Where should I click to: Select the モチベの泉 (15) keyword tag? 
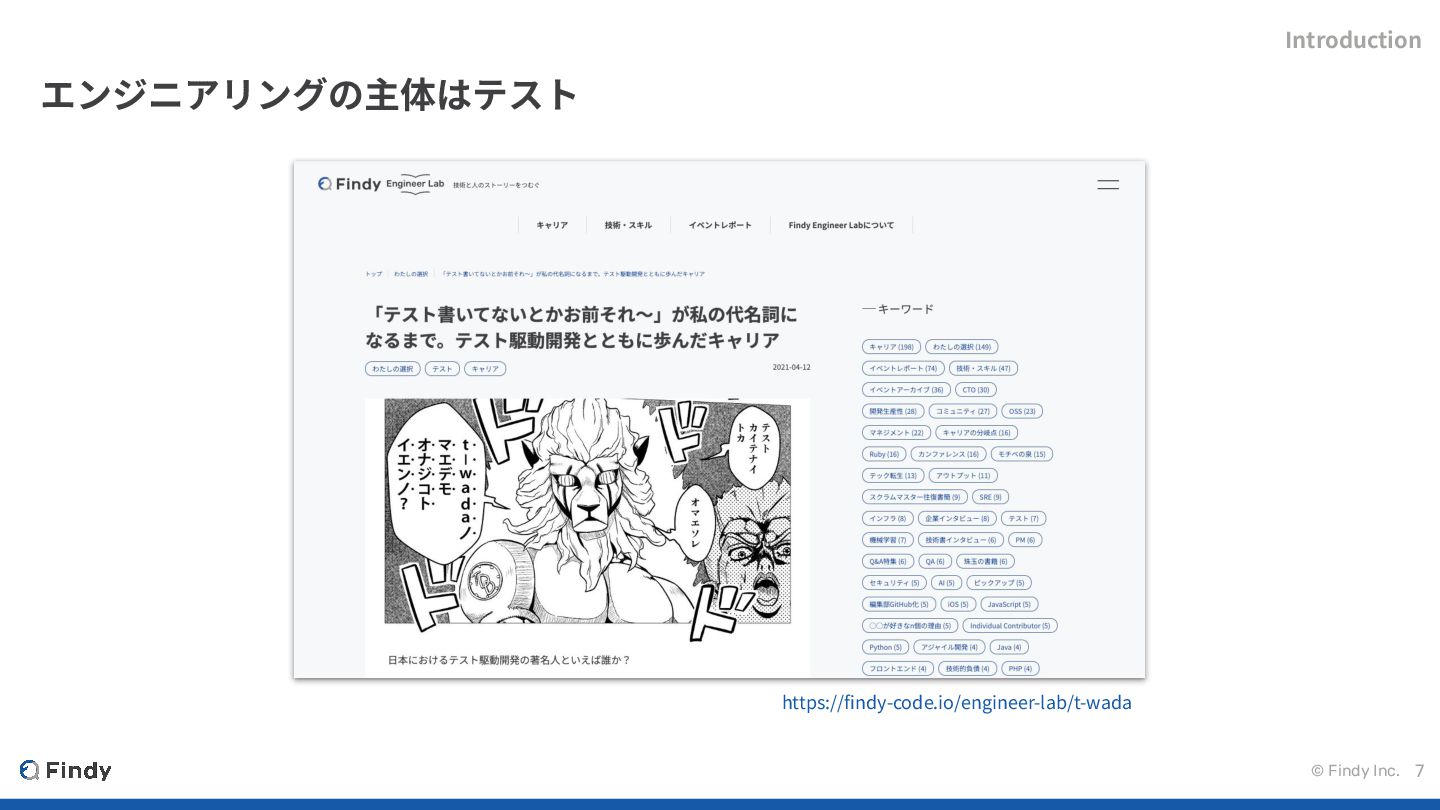[x=1022, y=454]
